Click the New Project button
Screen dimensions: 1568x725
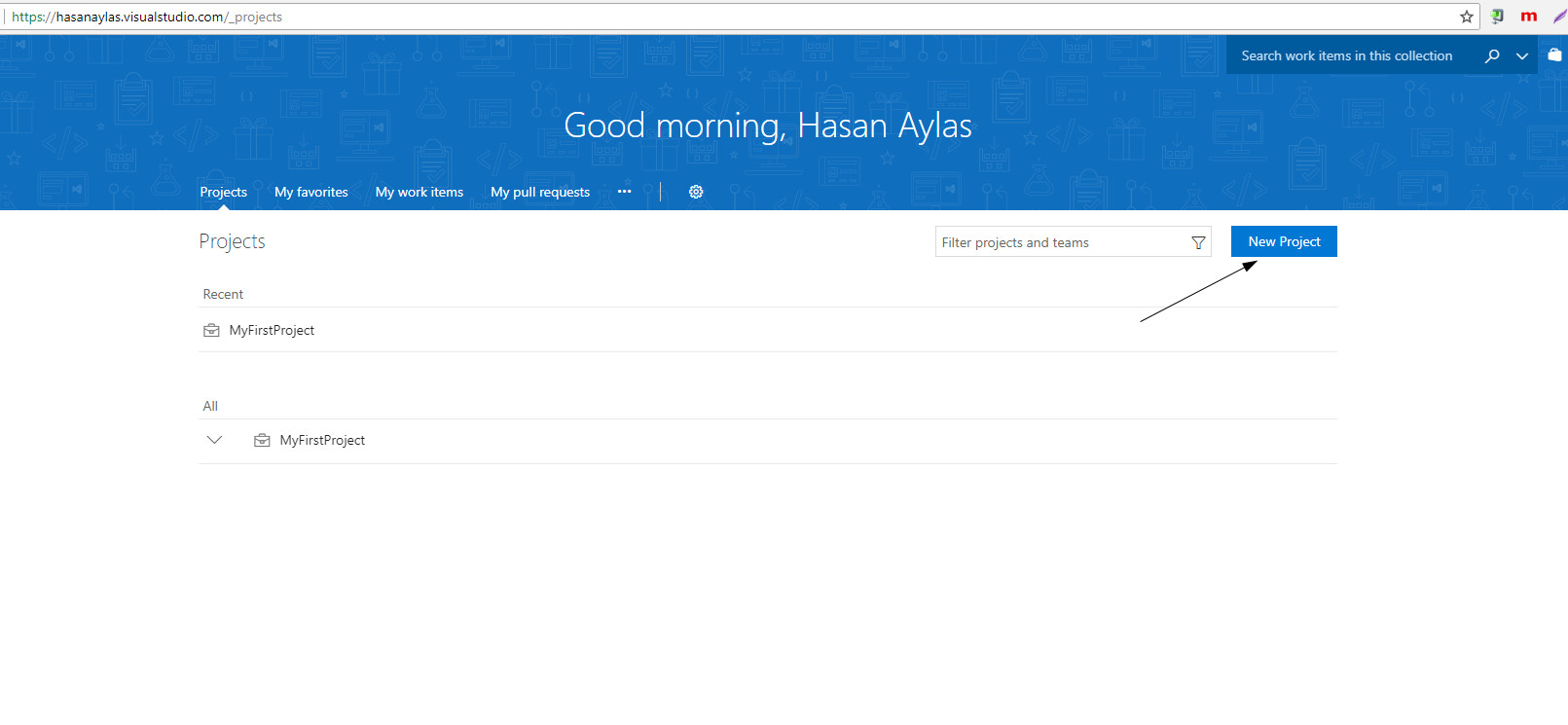1284,241
